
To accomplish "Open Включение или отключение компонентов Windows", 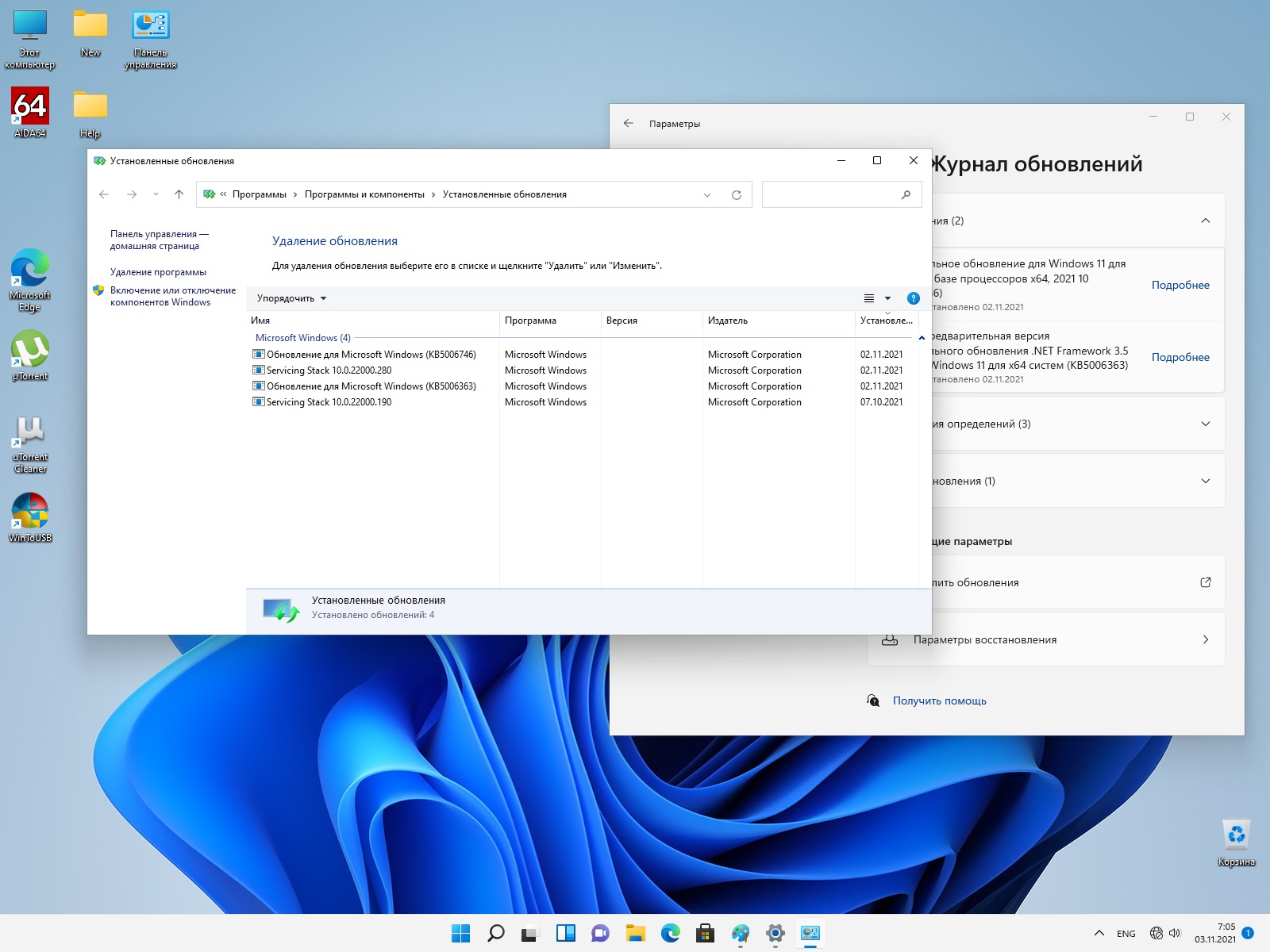I will coord(172,296).
